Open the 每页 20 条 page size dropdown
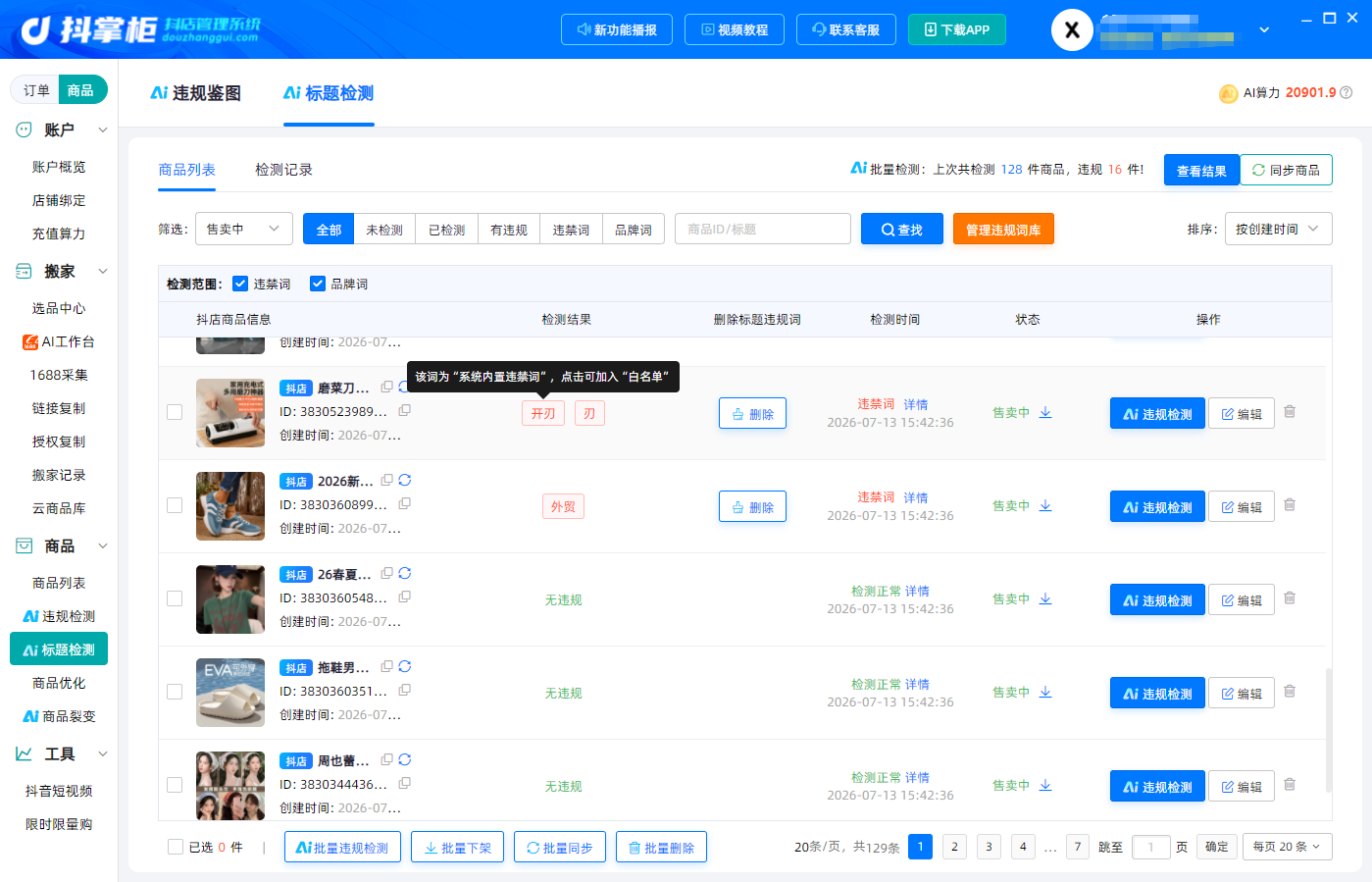Image resolution: width=1372 pixels, height=882 pixels. click(1287, 847)
